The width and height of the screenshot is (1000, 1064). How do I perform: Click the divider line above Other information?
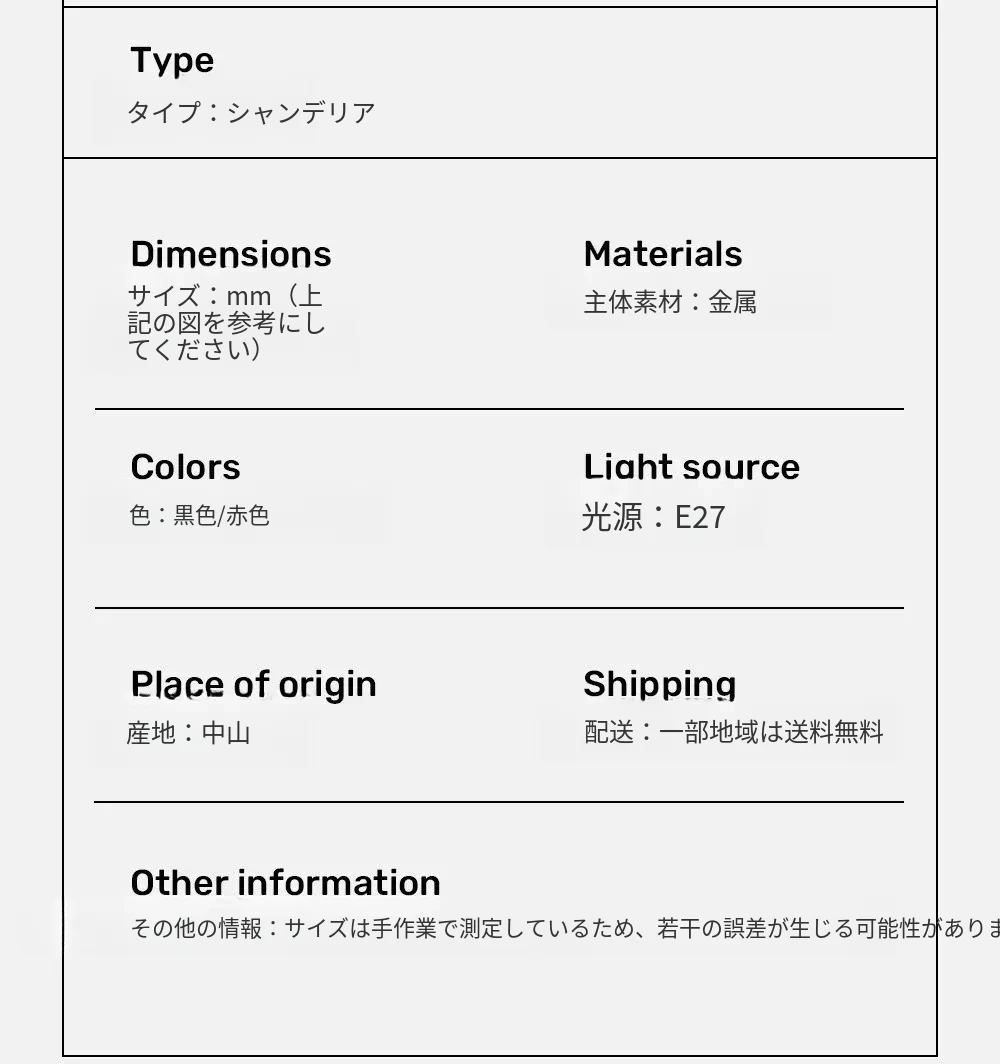[x=500, y=802]
